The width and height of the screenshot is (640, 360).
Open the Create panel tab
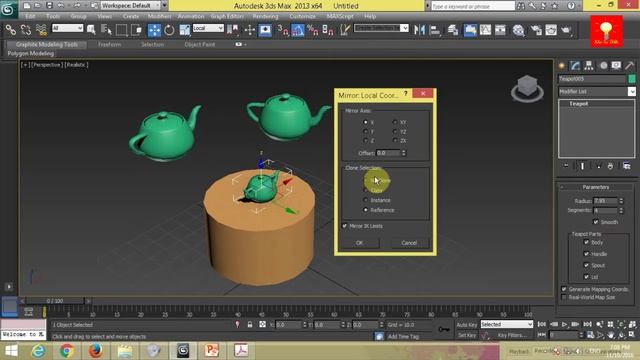(x=562, y=65)
